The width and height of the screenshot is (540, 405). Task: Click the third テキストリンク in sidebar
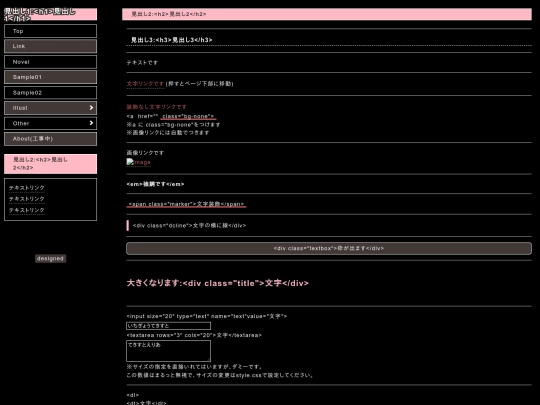27,210
